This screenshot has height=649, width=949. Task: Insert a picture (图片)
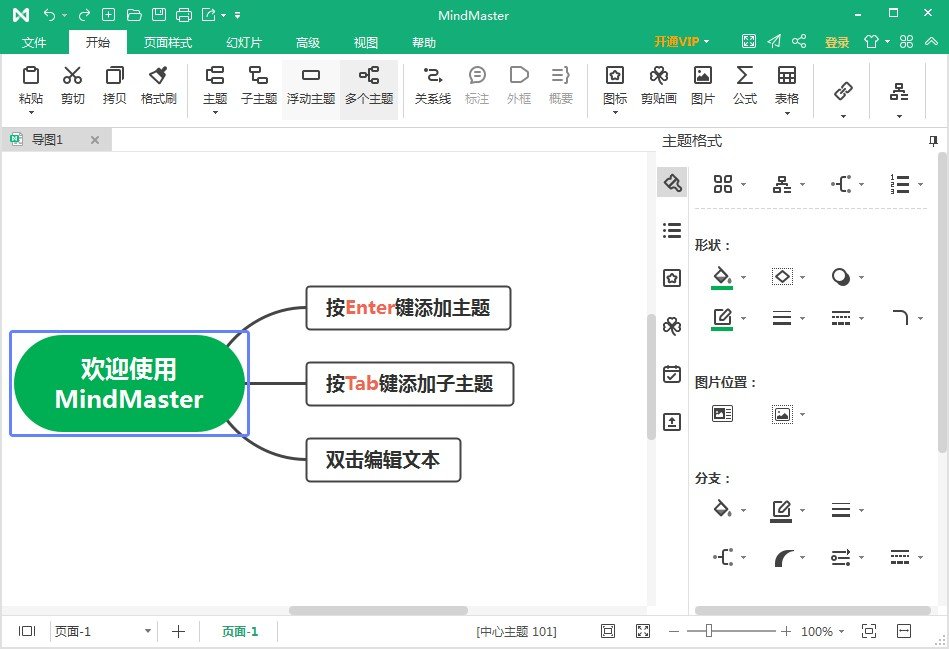coord(703,86)
